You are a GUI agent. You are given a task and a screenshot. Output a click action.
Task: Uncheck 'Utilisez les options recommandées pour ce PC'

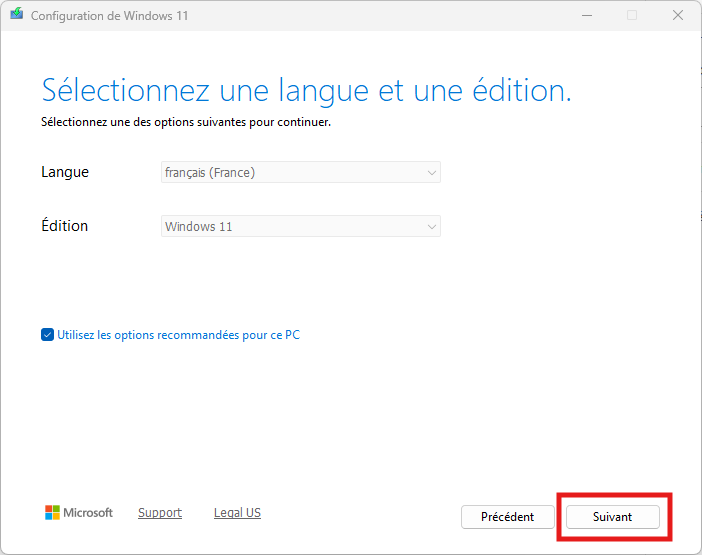47,335
